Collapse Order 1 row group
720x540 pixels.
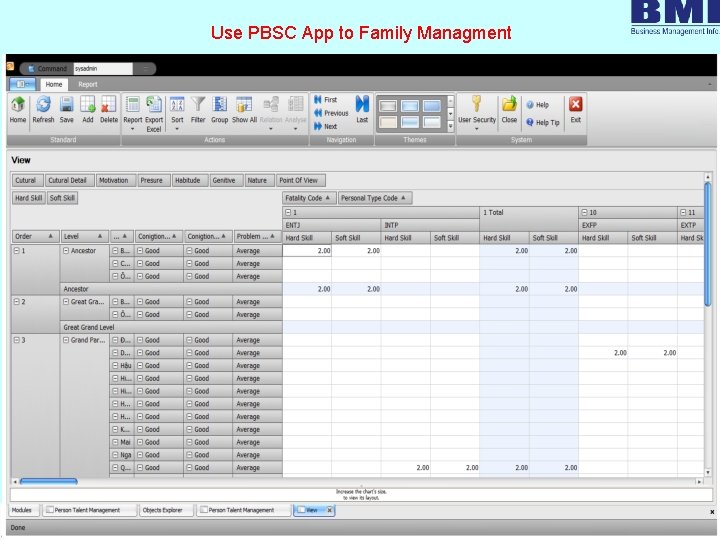coord(17,251)
